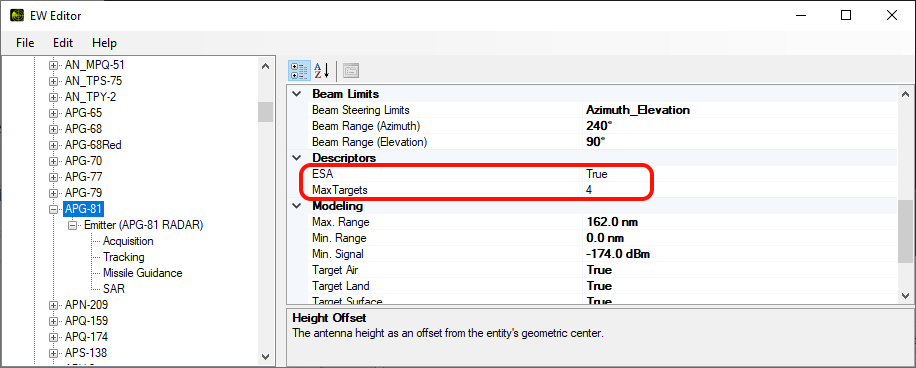Click the Target Land value True

tap(599, 286)
